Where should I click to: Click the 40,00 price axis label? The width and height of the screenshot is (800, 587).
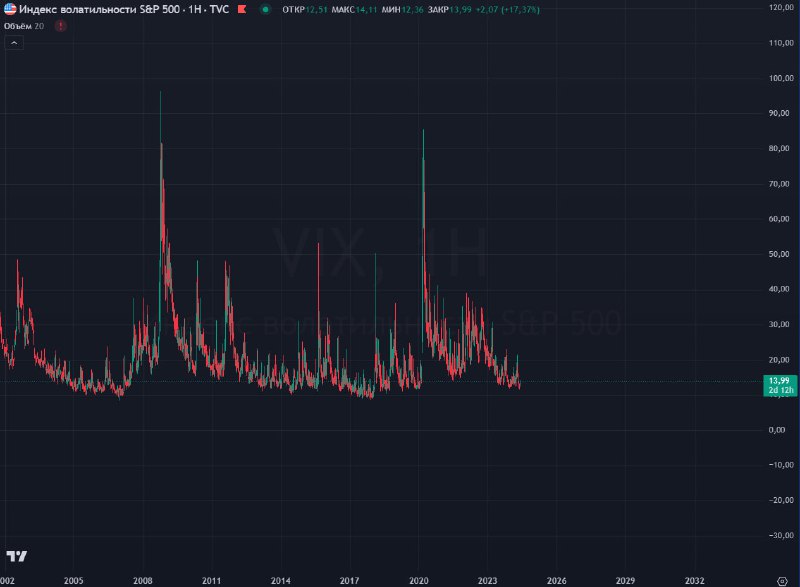pos(779,289)
